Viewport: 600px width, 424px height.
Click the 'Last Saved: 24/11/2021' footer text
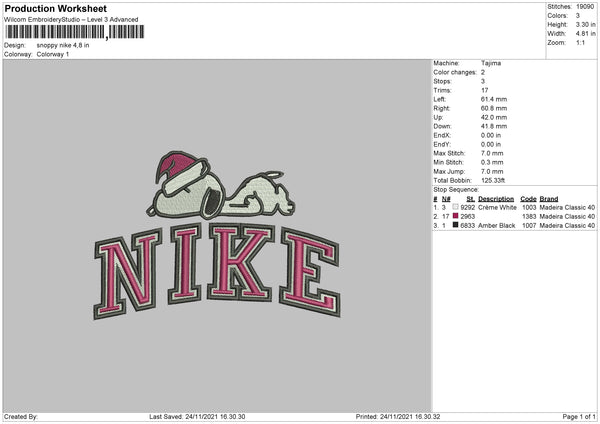pos(197,417)
